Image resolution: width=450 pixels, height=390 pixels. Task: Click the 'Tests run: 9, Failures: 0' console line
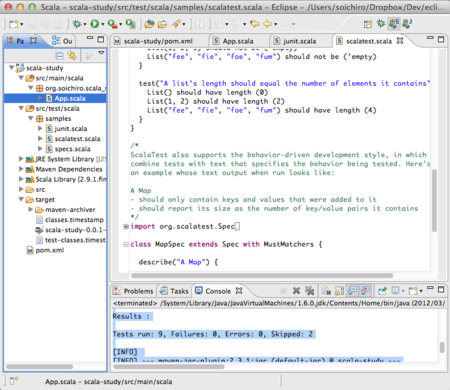213,334
